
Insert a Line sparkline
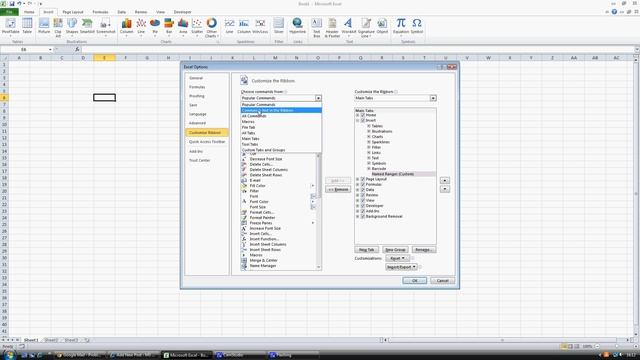pos(229,27)
